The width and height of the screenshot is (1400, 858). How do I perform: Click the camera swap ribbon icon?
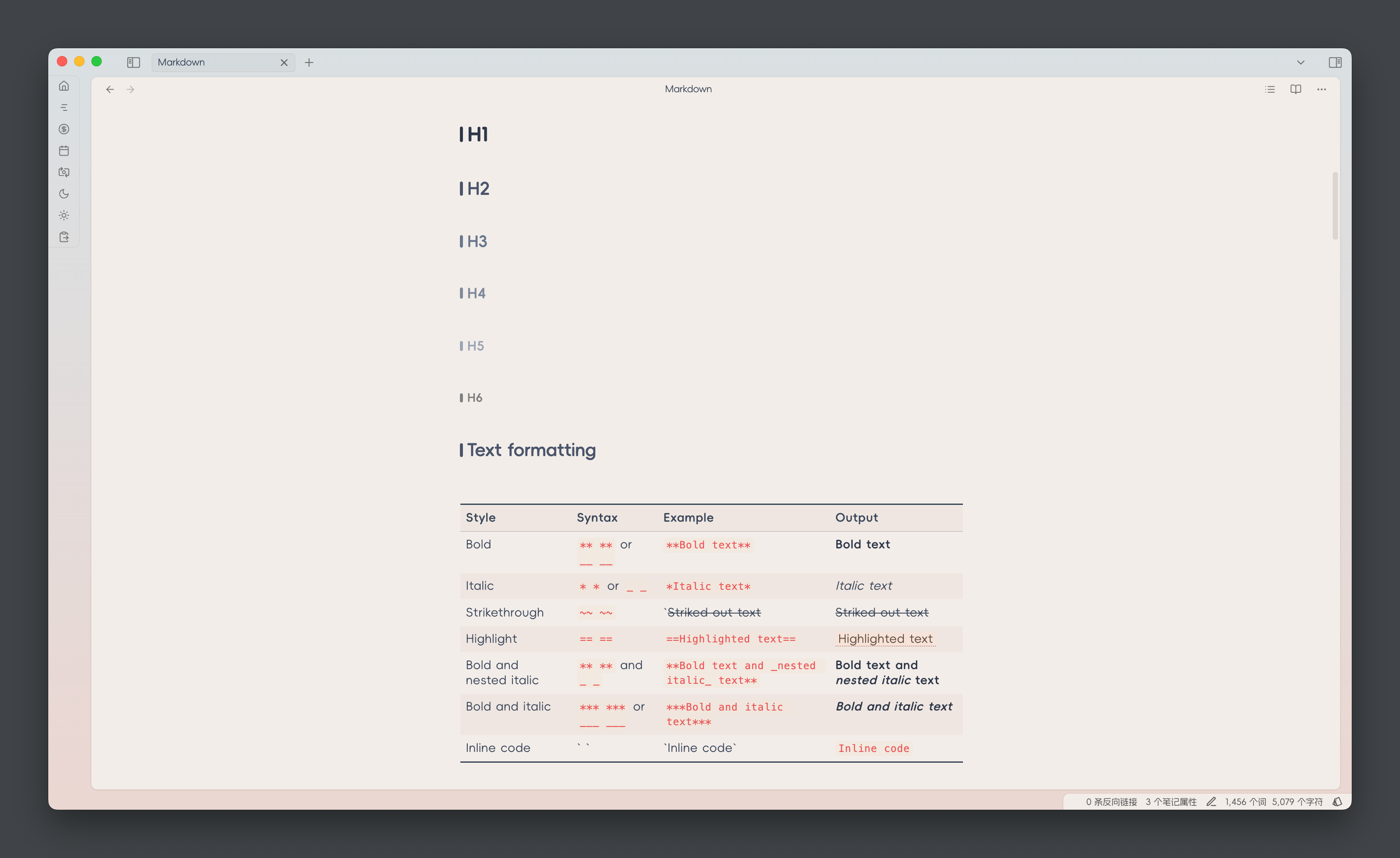pos(64,172)
